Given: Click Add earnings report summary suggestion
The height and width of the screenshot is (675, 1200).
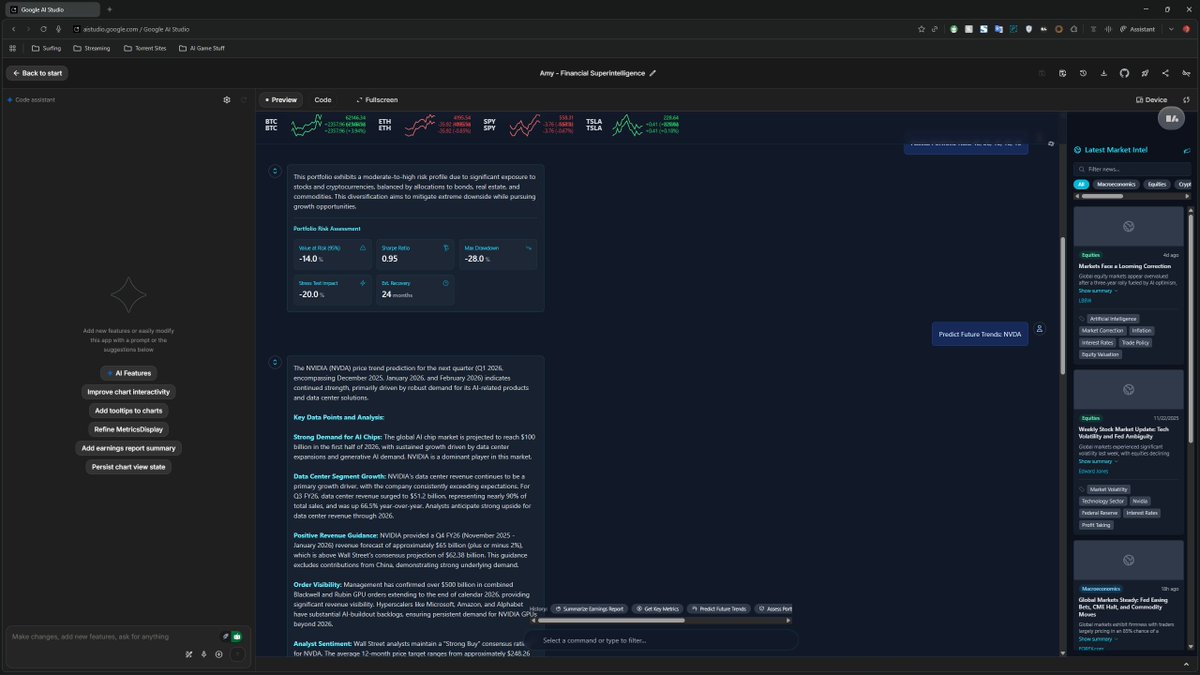Looking at the screenshot, I should point(128,448).
